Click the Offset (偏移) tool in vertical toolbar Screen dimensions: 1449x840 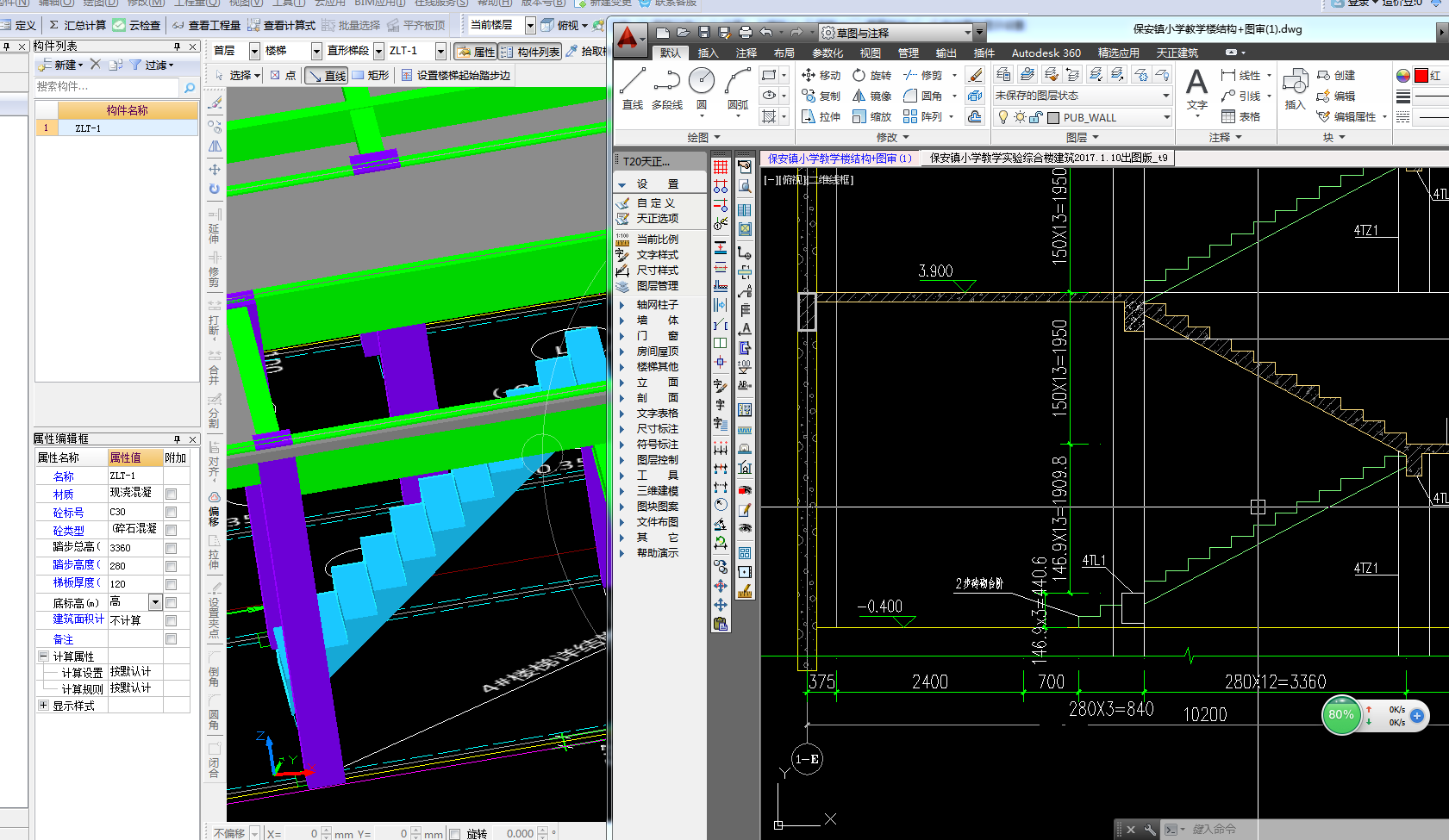pyautogui.click(x=214, y=510)
